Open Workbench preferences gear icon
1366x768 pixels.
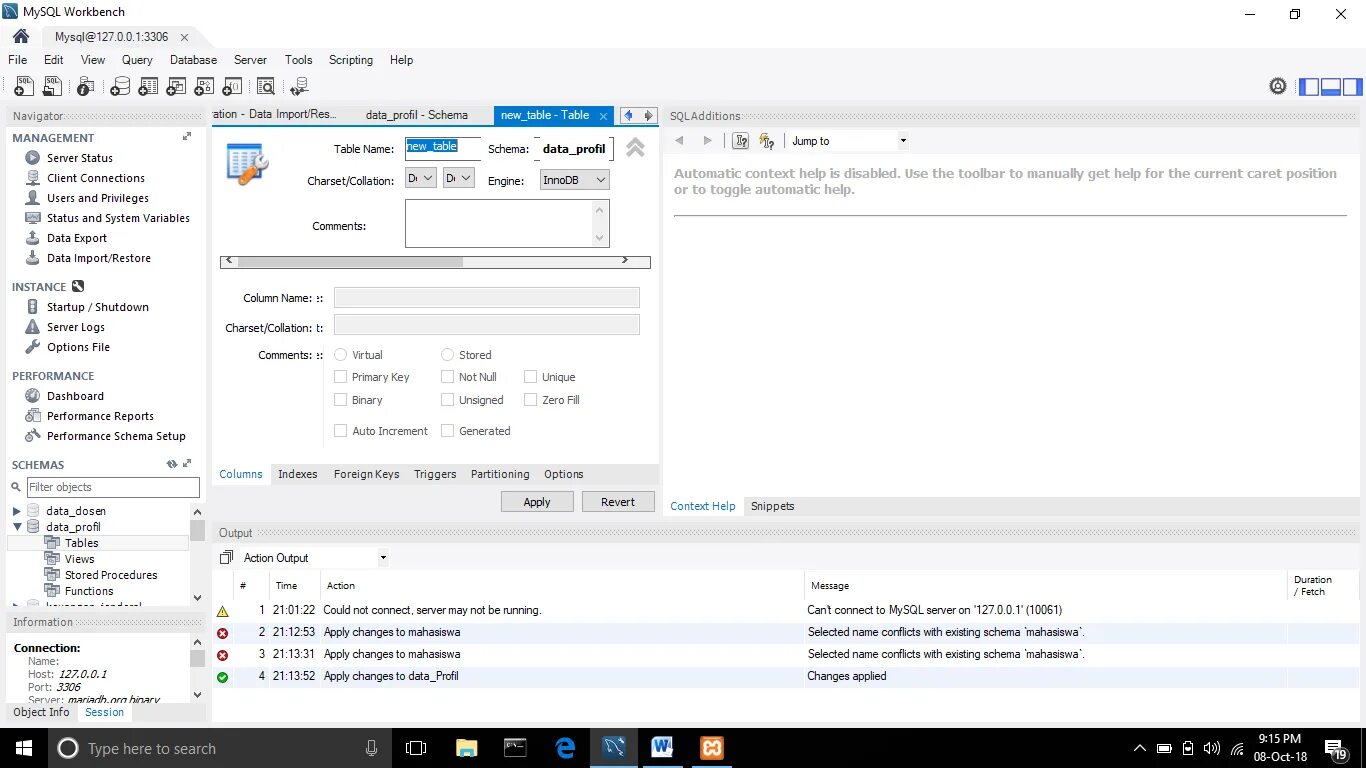click(1278, 86)
